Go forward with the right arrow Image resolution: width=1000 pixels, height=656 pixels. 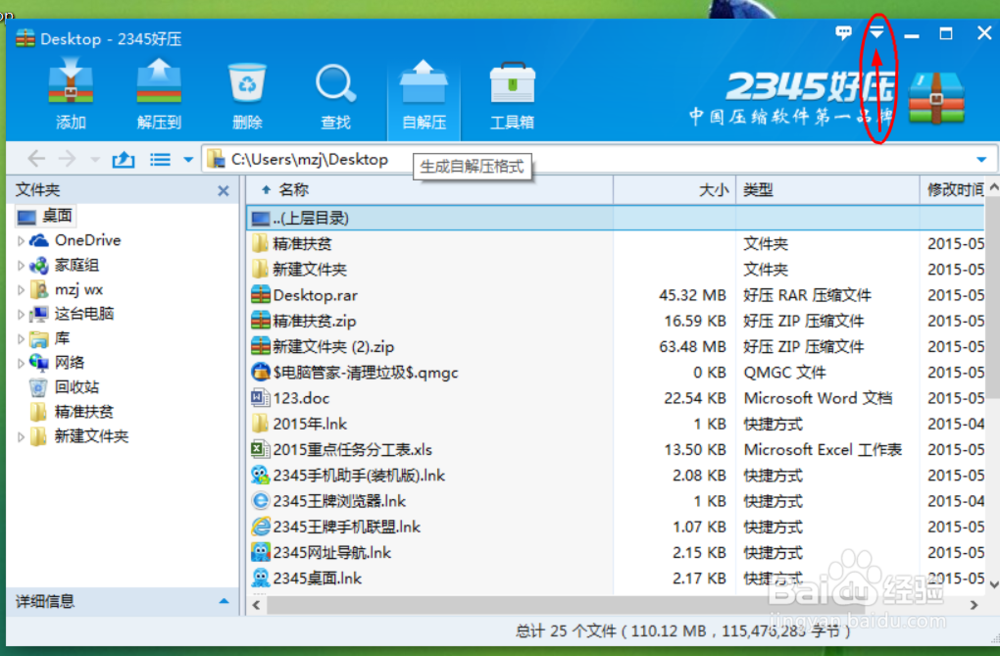(67, 159)
